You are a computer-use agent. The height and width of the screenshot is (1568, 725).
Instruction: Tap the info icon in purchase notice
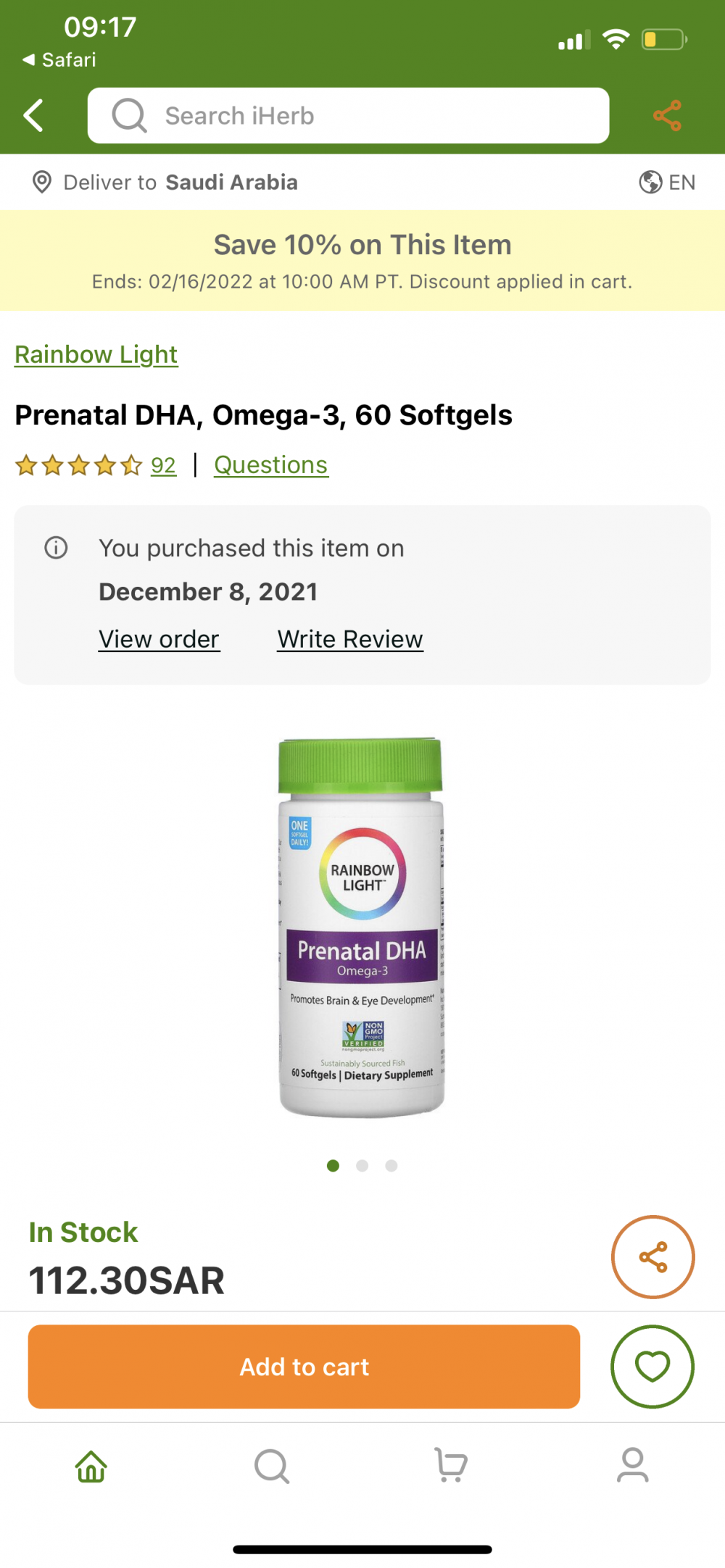[x=56, y=548]
